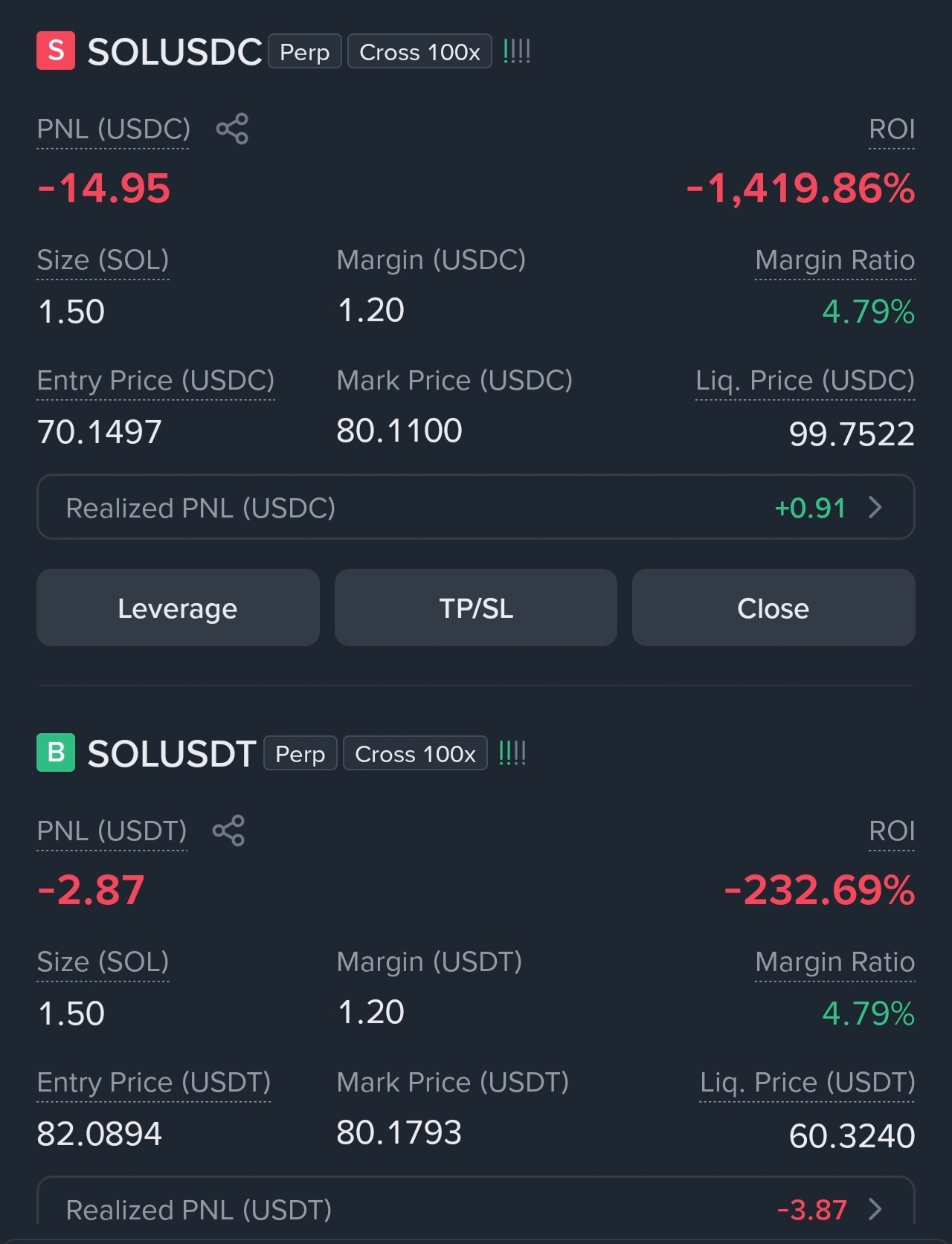Open SOLUSDT realized PNL chevron
This screenshot has width=952, height=1244.
(x=875, y=1210)
